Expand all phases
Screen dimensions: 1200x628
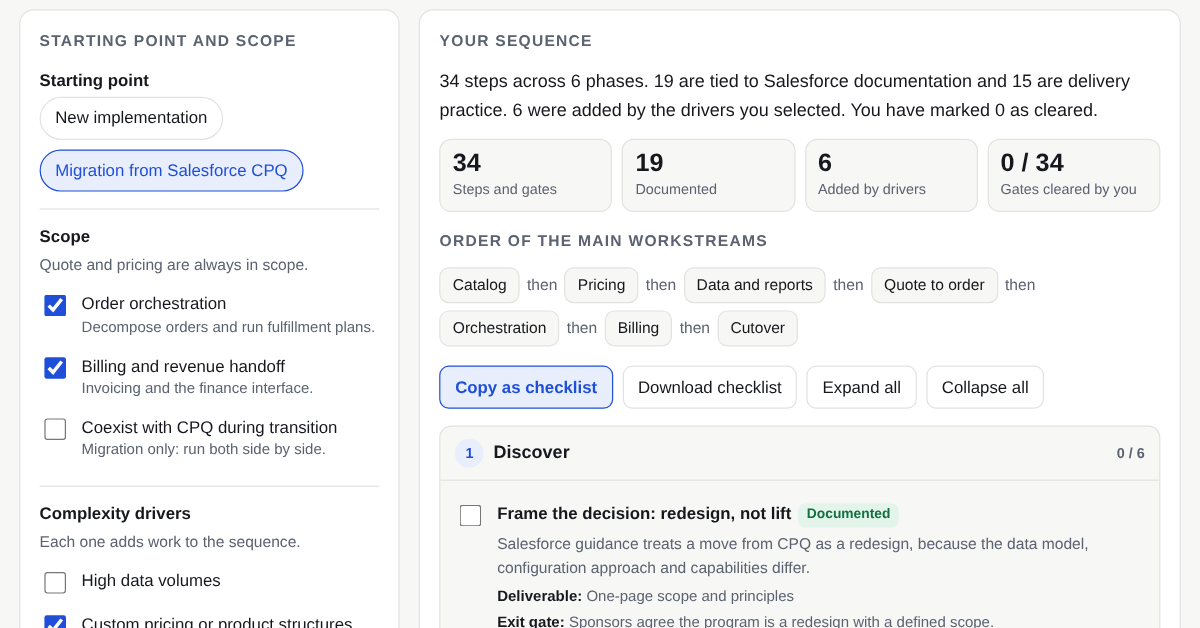coord(861,387)
